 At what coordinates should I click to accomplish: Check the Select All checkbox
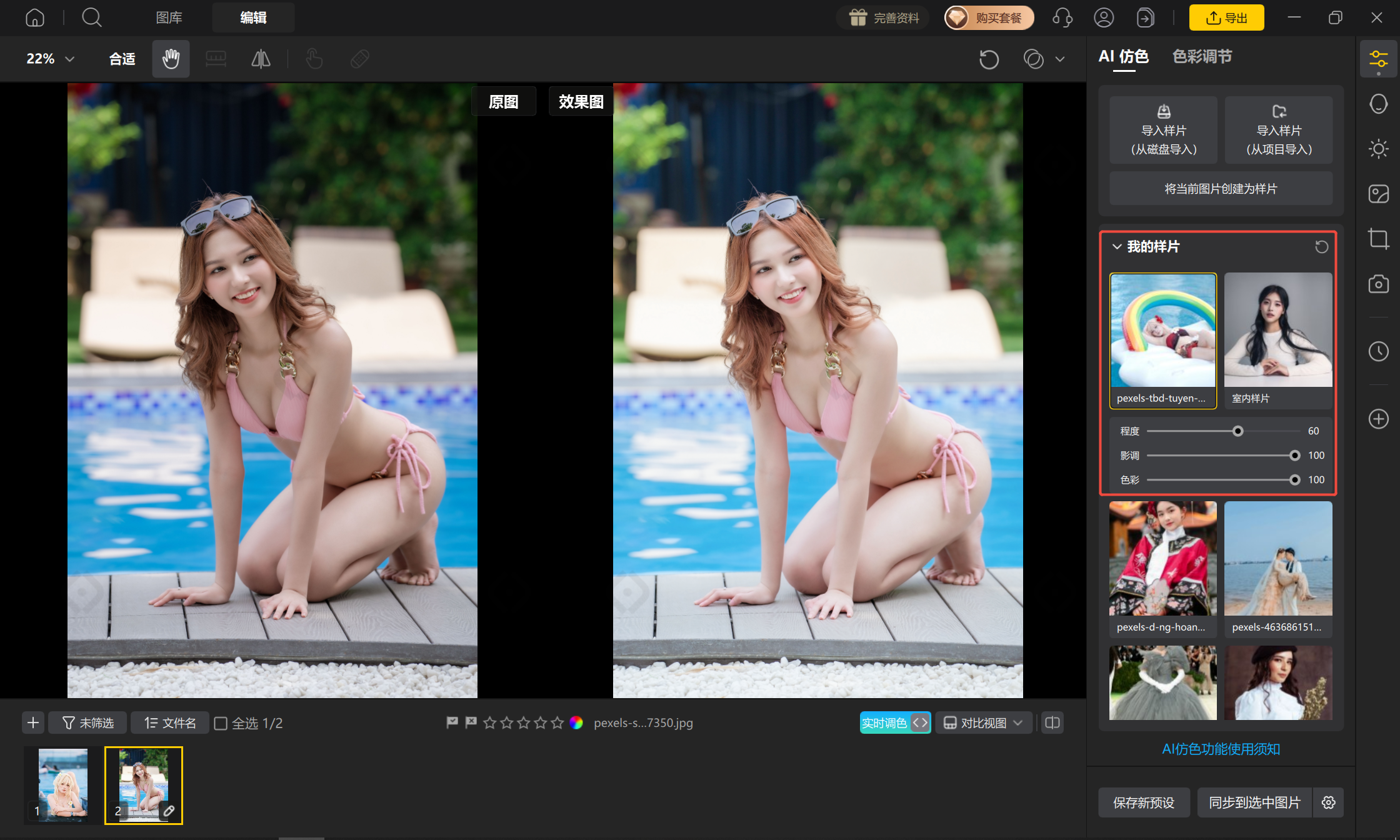[221, 723]
